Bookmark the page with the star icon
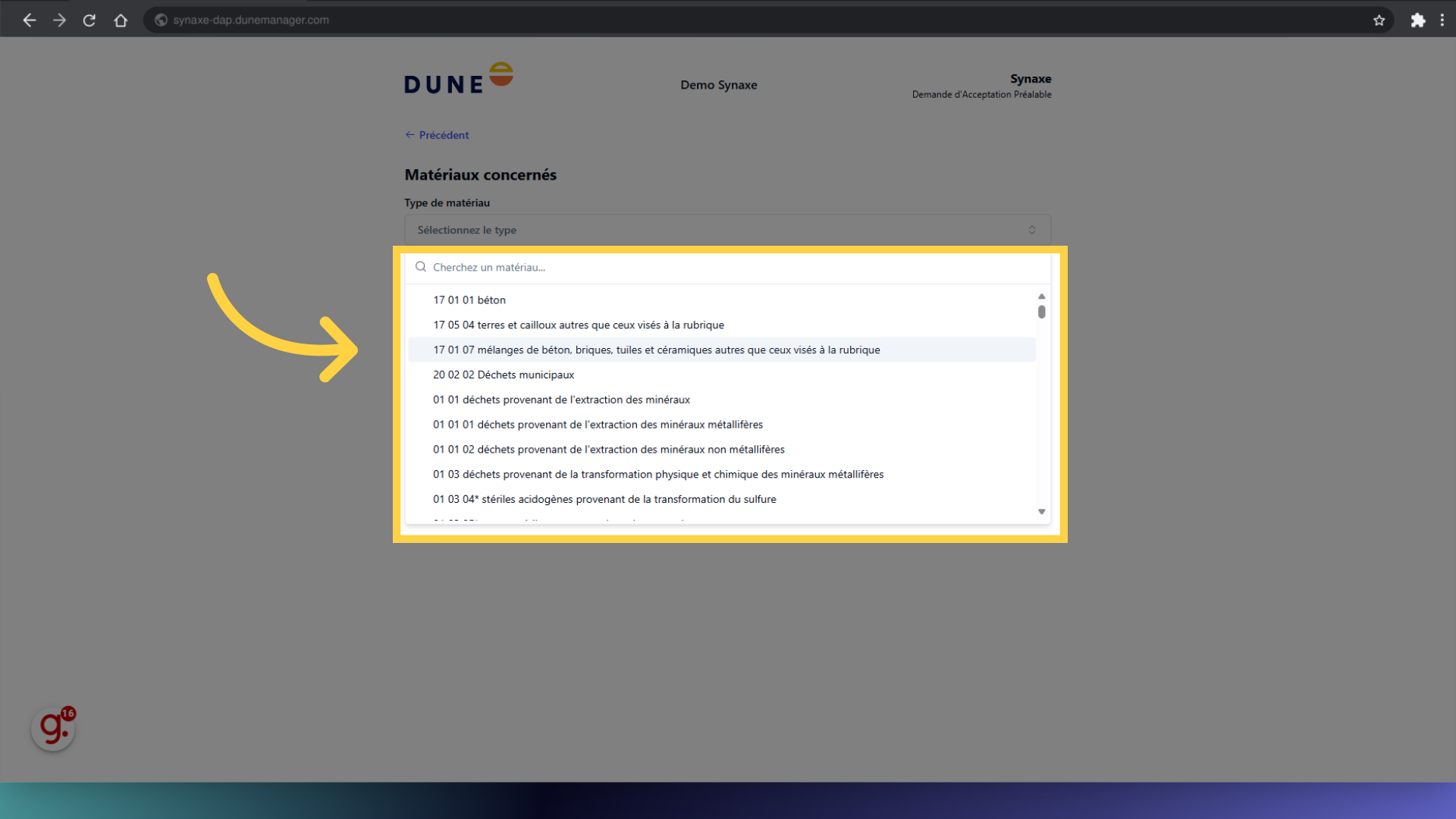The height and width of the screenshot is (819, 1456). [1379, 20]
